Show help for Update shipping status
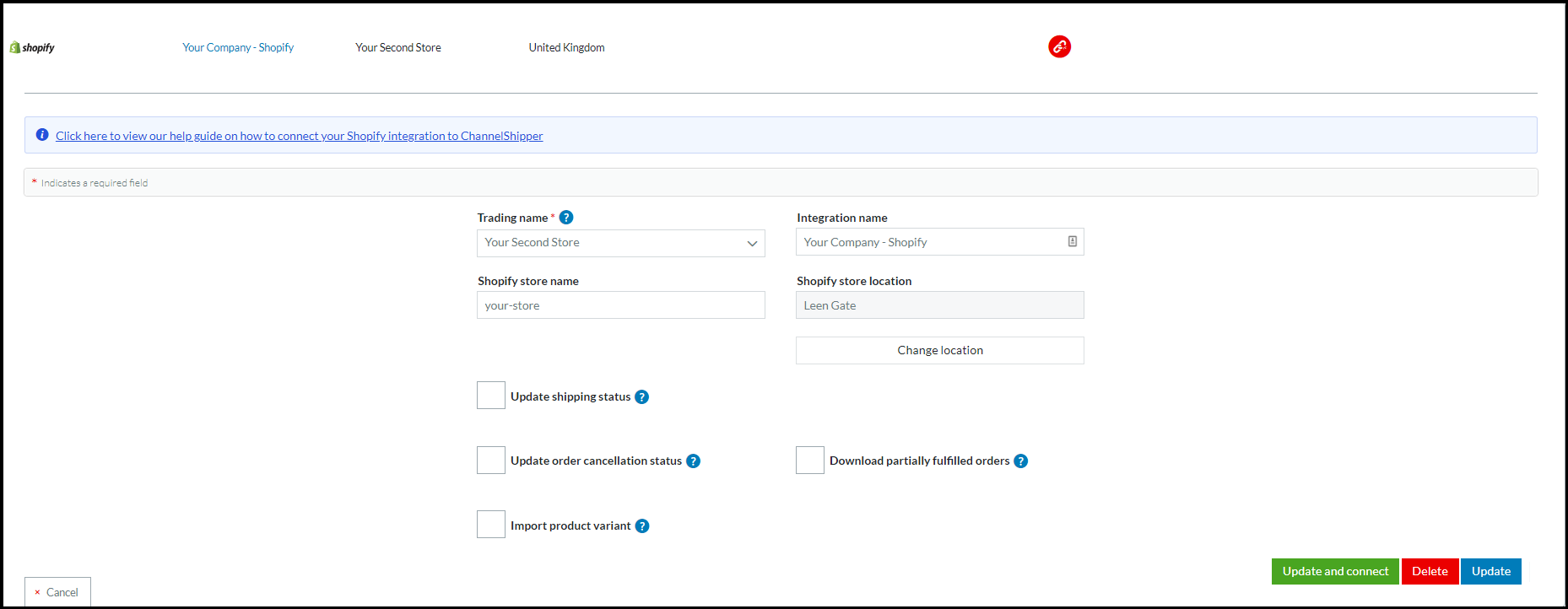This screenshot has width=1568, height=609. [641, 396]
